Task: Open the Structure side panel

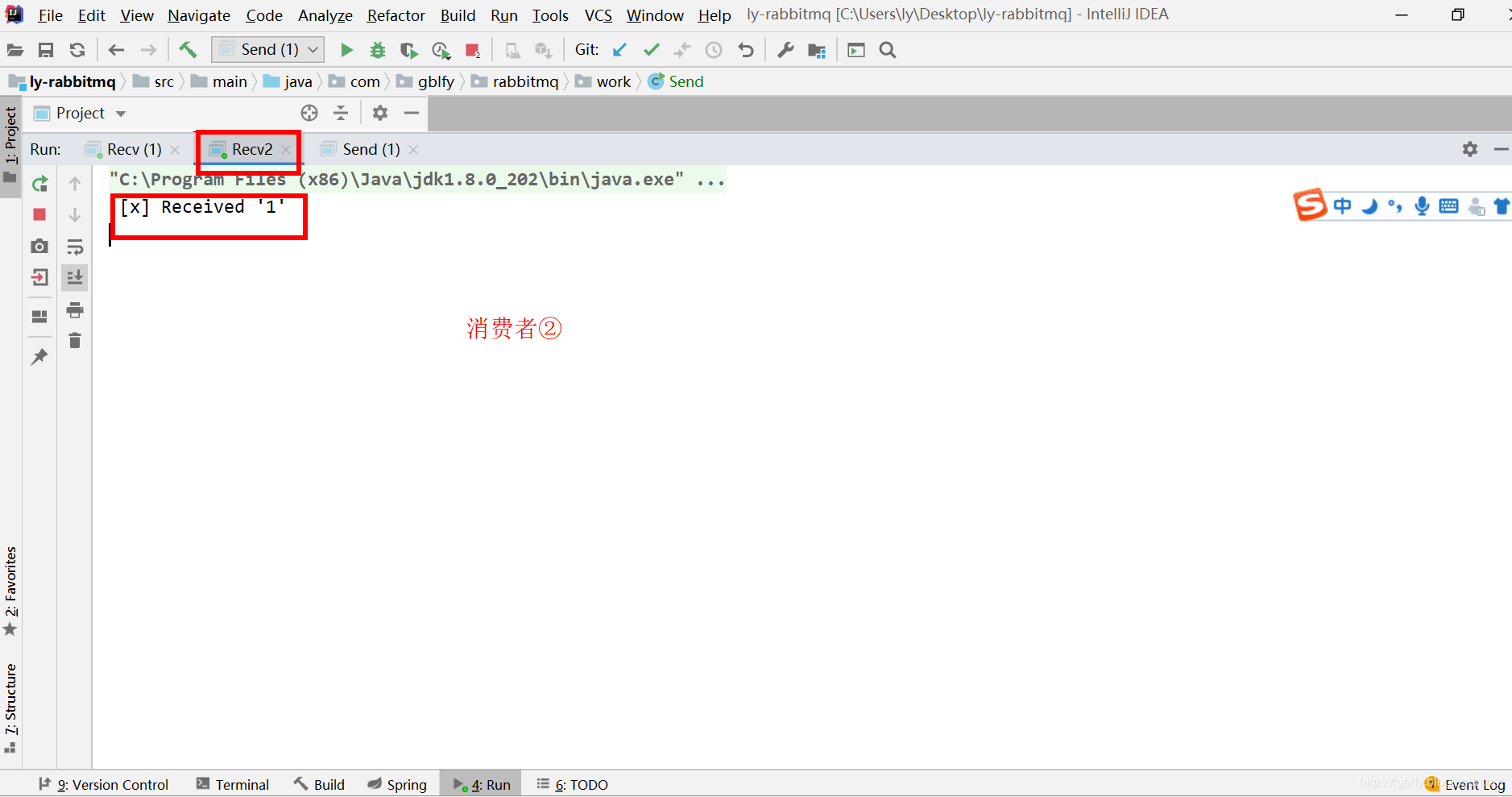Action: point(10,708)
